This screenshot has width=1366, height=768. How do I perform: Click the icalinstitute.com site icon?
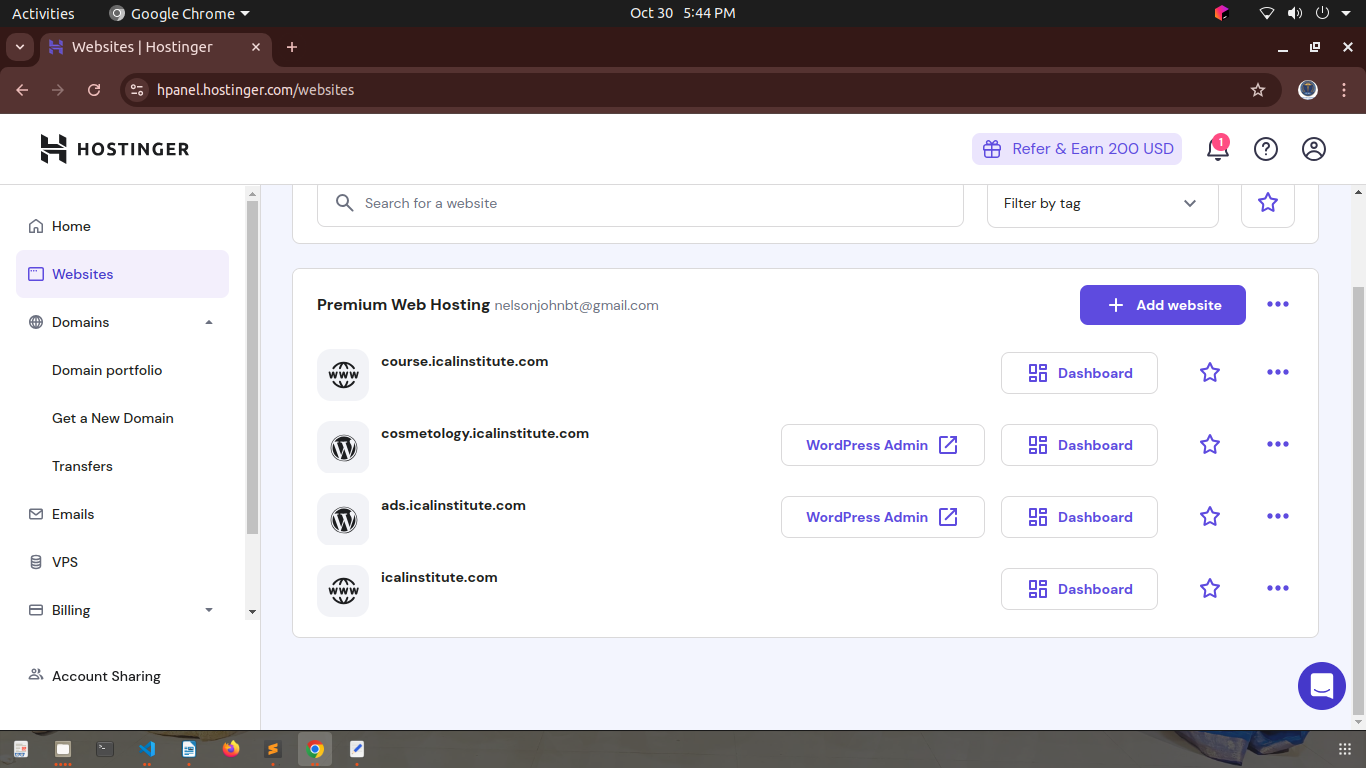343,591
